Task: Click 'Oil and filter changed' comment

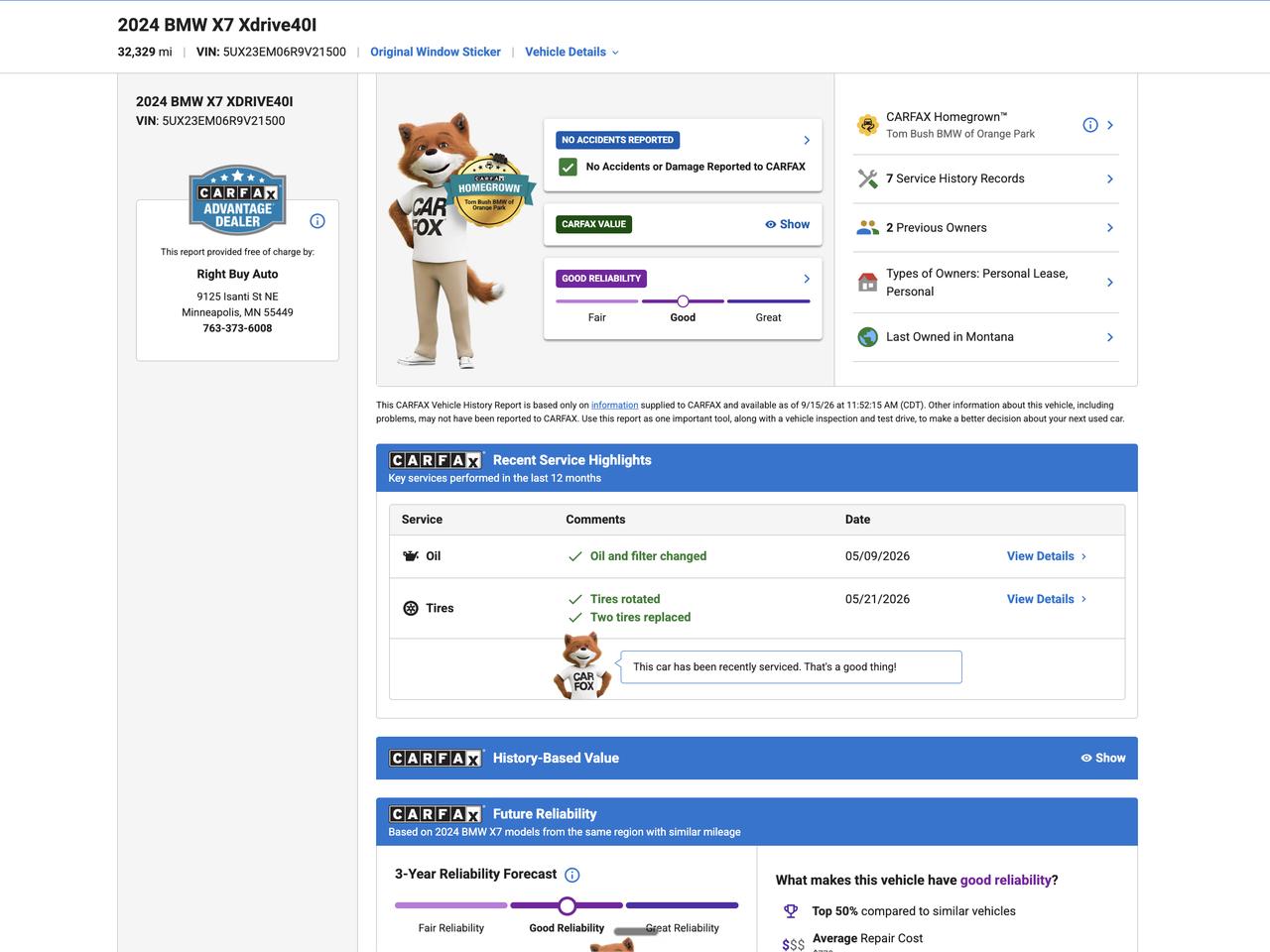Action: (x=648, y=556)
